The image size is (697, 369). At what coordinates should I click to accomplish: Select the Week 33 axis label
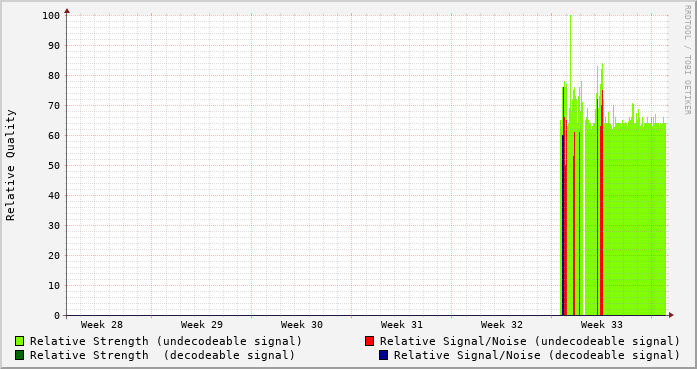click(602, 325)
